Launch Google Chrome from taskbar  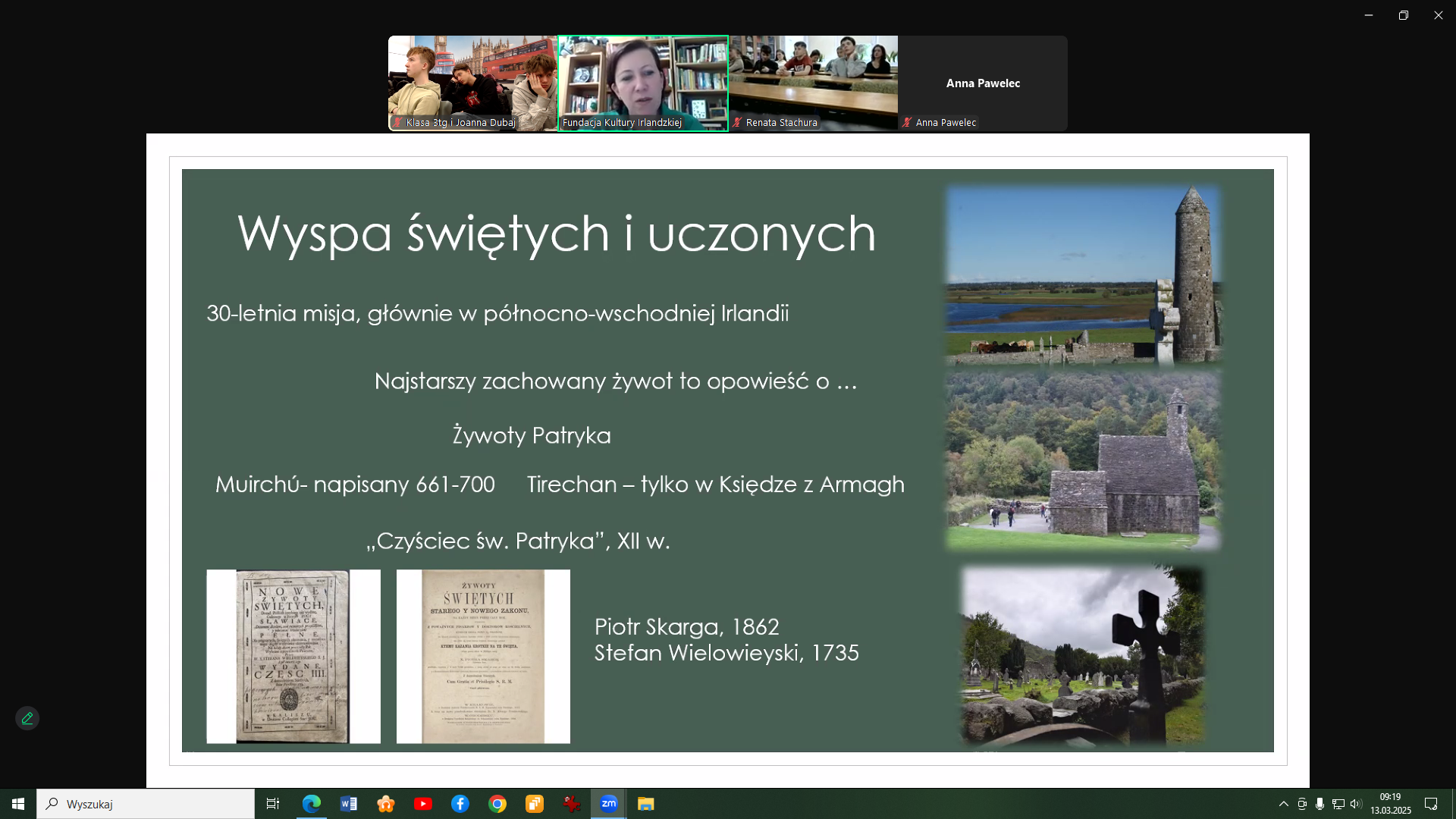point(497,804)
